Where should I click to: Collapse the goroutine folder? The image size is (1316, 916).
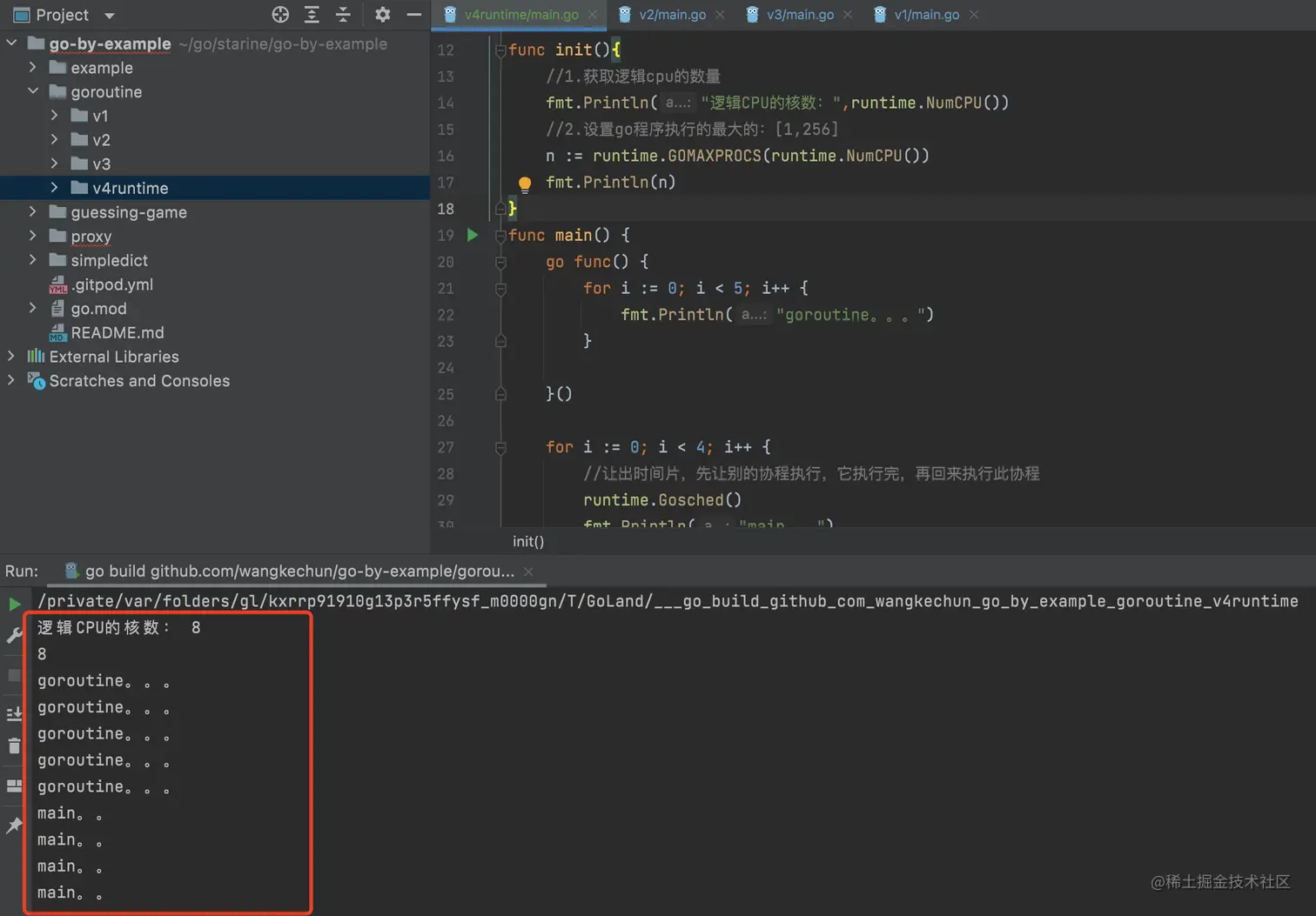[x=33, y=90]
